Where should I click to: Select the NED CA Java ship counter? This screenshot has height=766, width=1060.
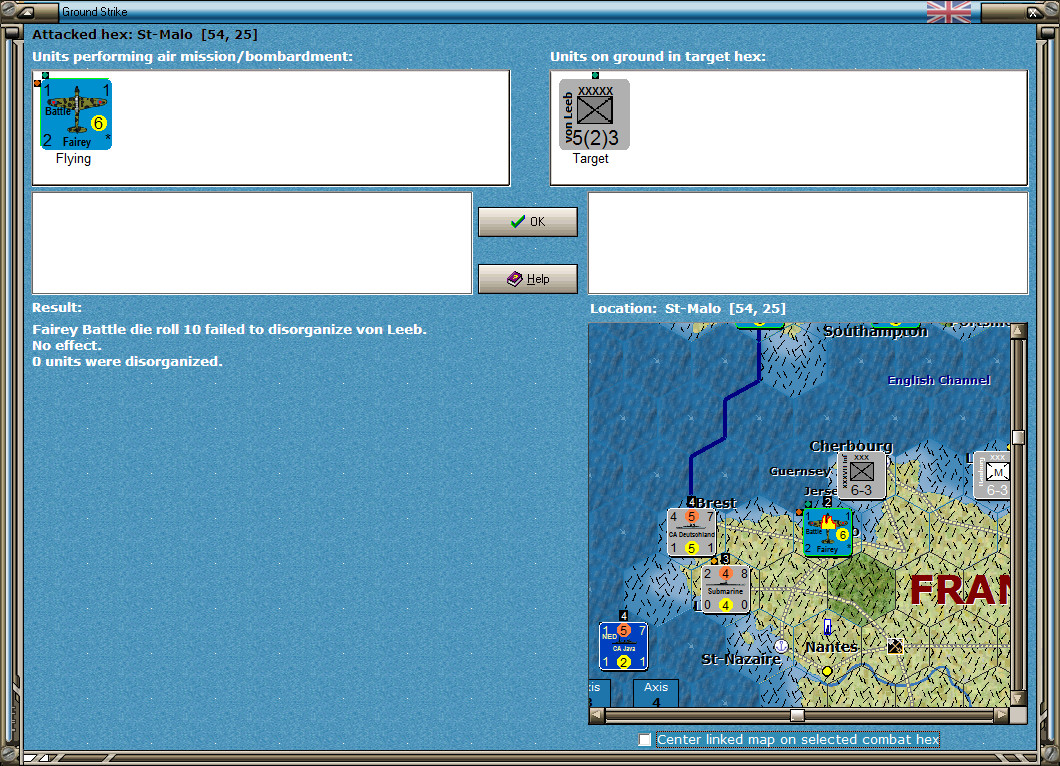(623, 646)
